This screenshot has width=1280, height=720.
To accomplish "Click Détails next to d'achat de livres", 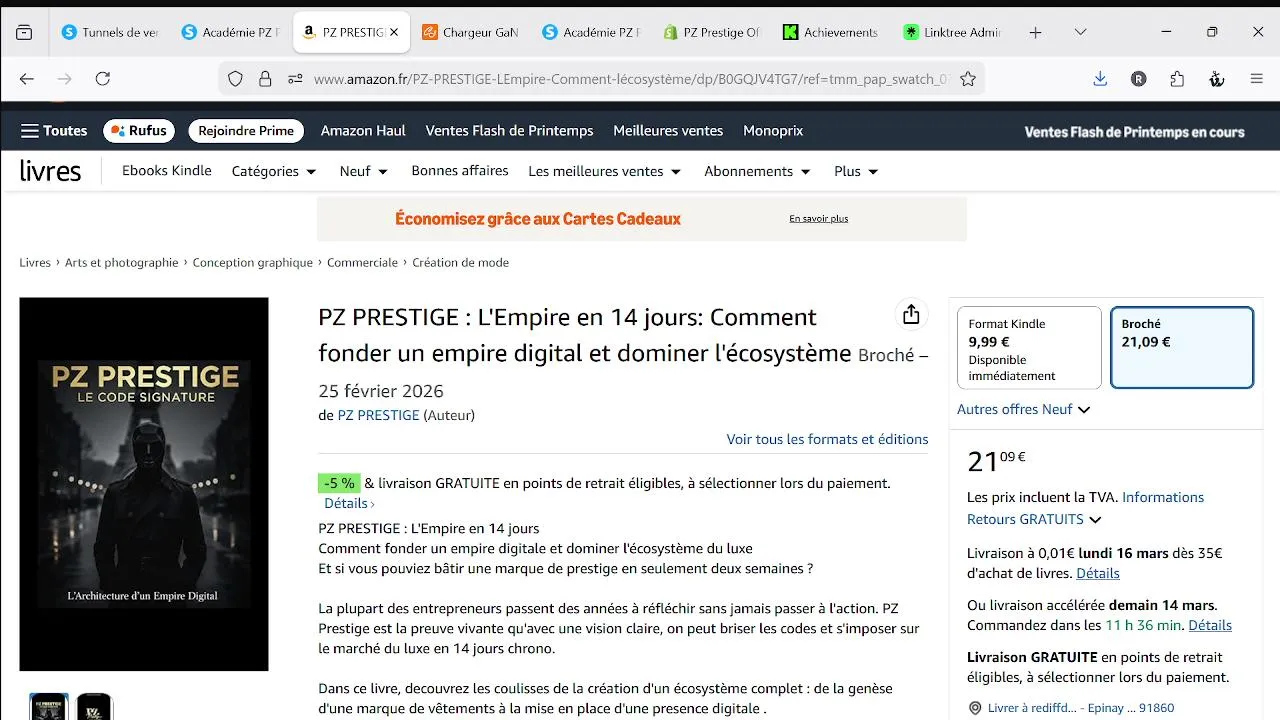I will pyautogui.click(x=1098, y=574).
